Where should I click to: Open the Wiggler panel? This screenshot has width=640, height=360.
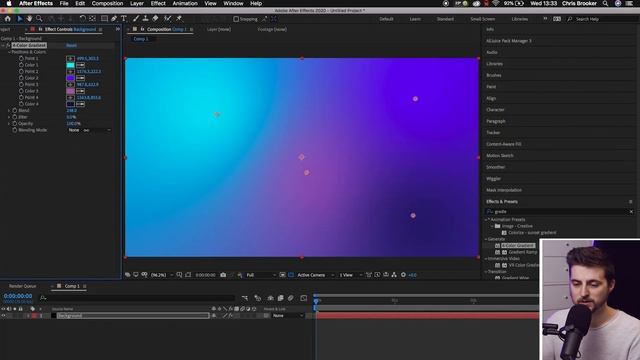(x=493, y=178)
